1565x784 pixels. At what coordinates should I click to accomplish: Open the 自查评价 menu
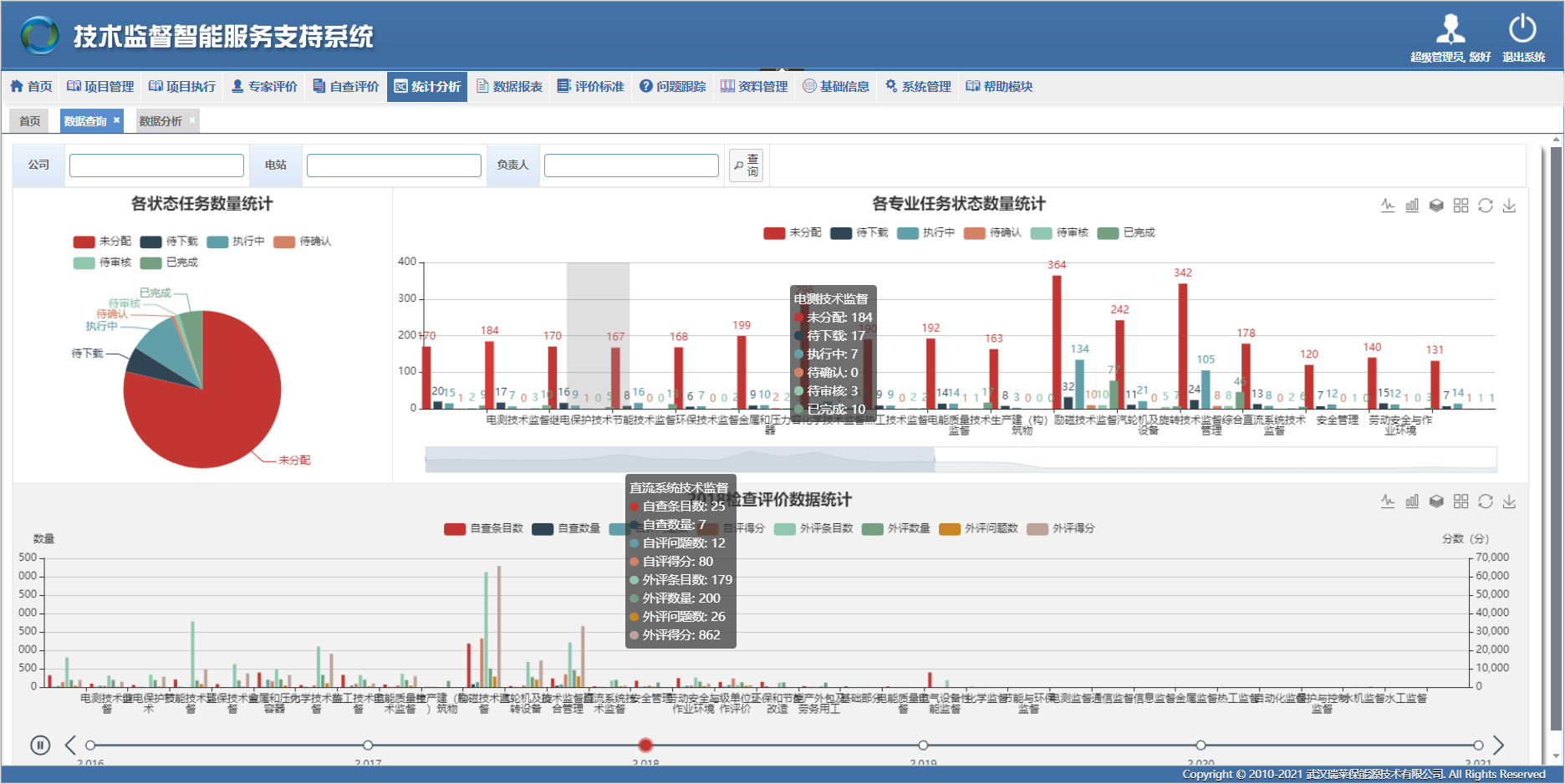pos(346,86)
